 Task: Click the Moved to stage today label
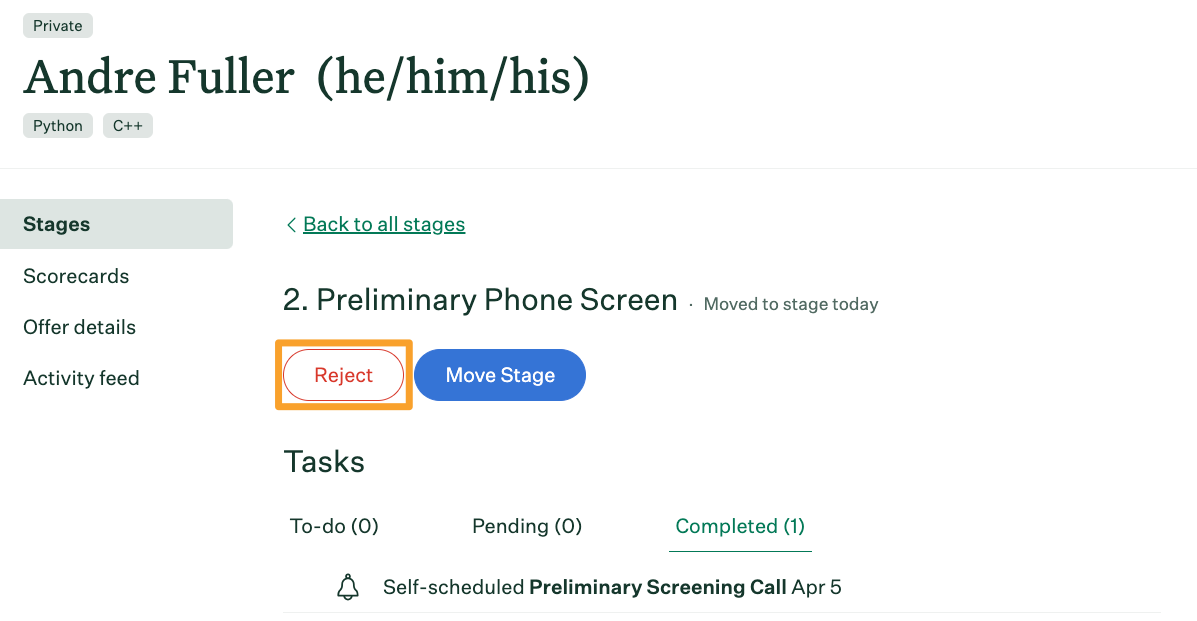pos(791,304)
